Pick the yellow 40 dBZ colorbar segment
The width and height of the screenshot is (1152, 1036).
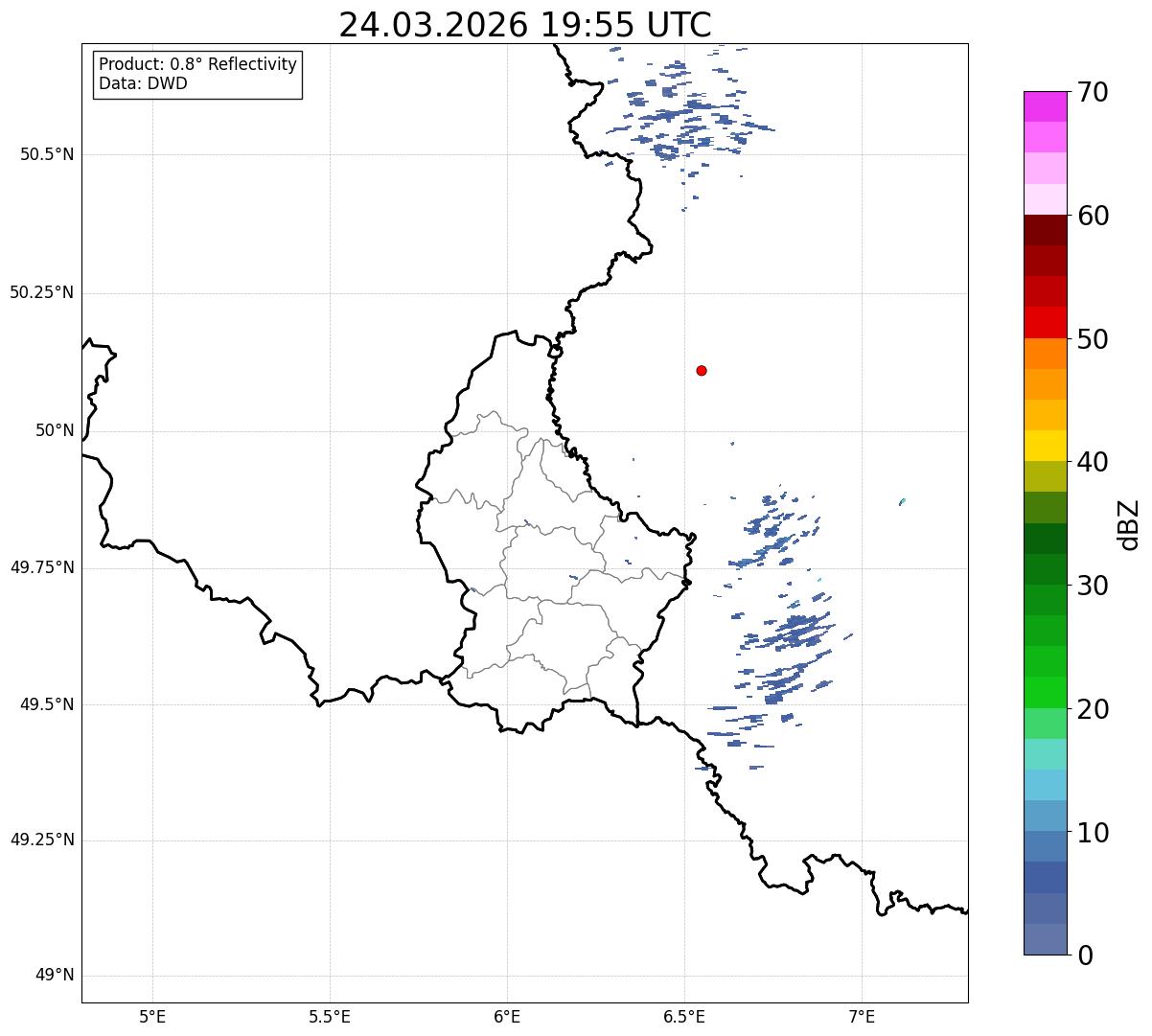click(1045, 446)
